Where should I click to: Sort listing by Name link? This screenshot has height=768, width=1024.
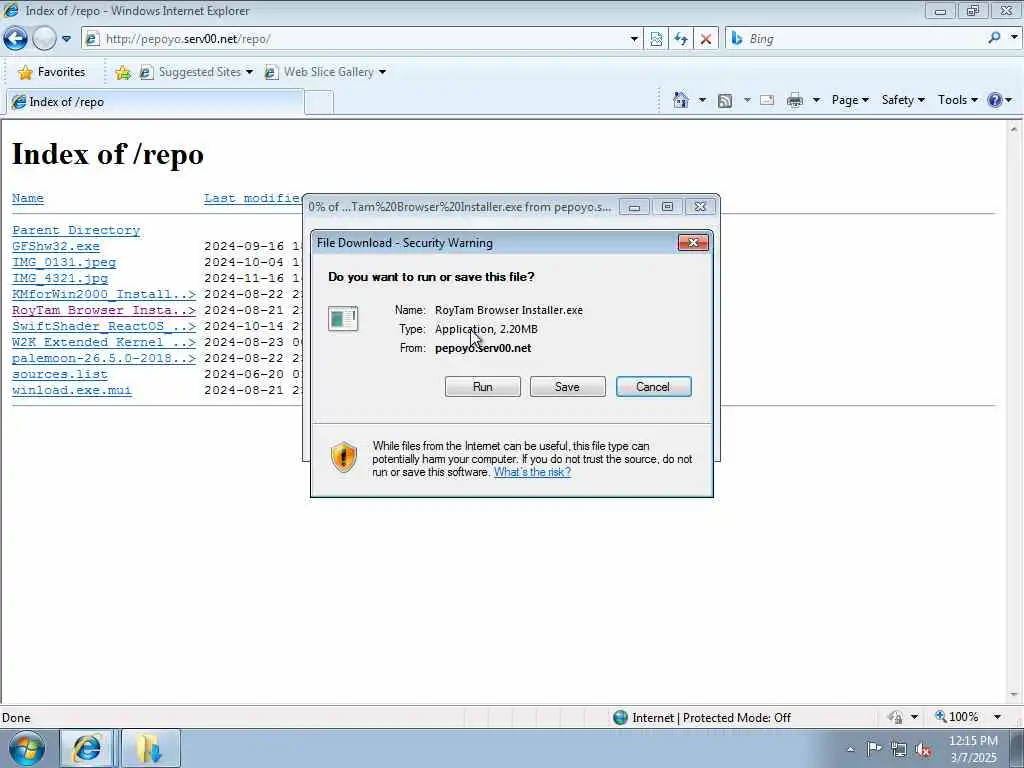tap(27, 198)
